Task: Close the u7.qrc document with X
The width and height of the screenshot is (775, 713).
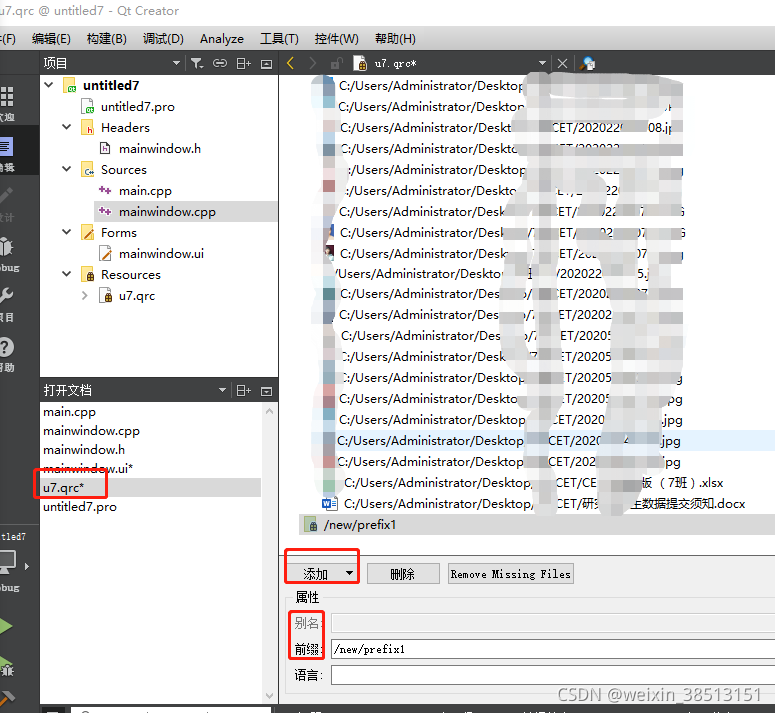Action: pos(562,63)
